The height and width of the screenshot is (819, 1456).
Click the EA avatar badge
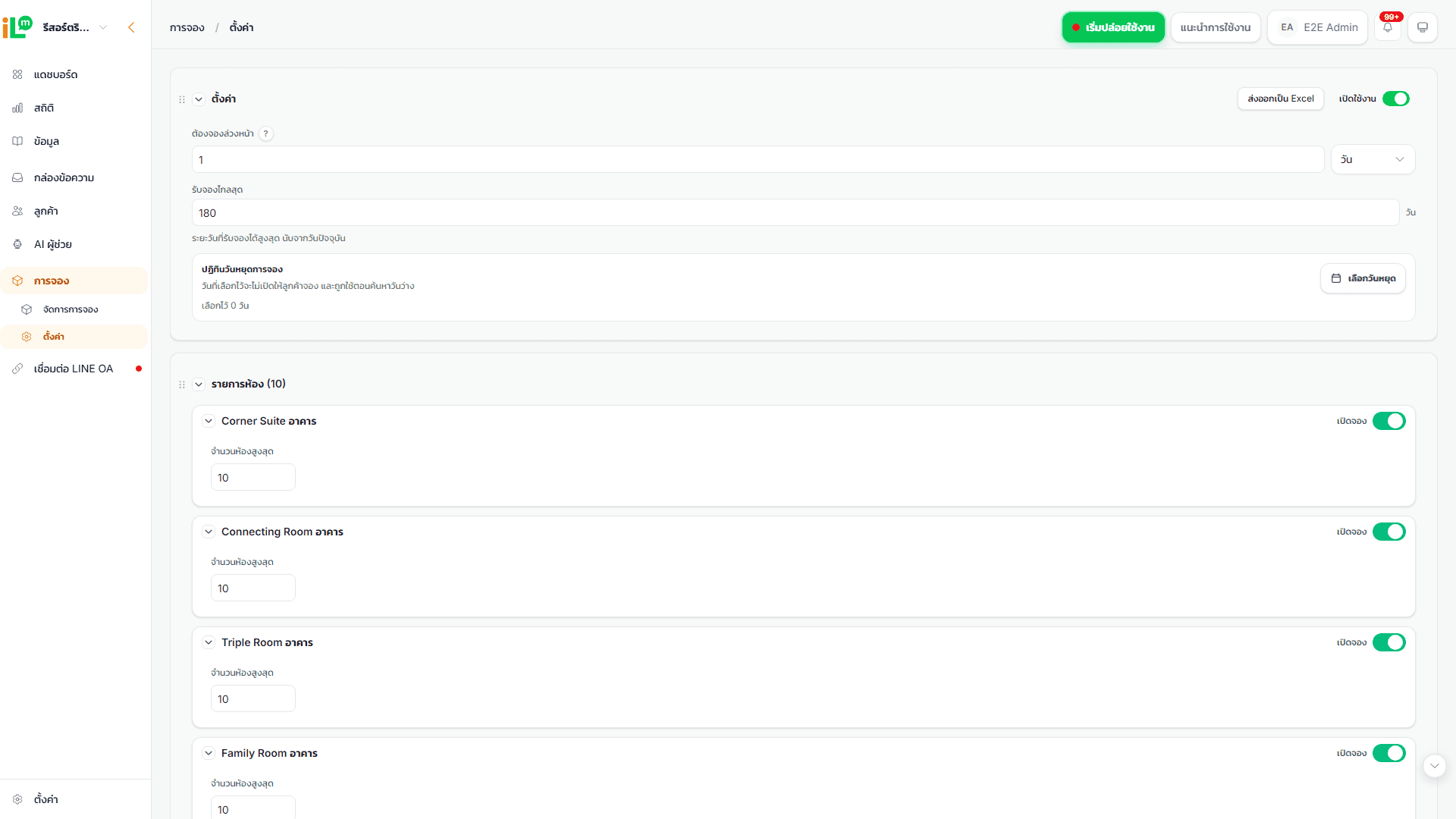pyautogui.click(x=1287, y=27)
